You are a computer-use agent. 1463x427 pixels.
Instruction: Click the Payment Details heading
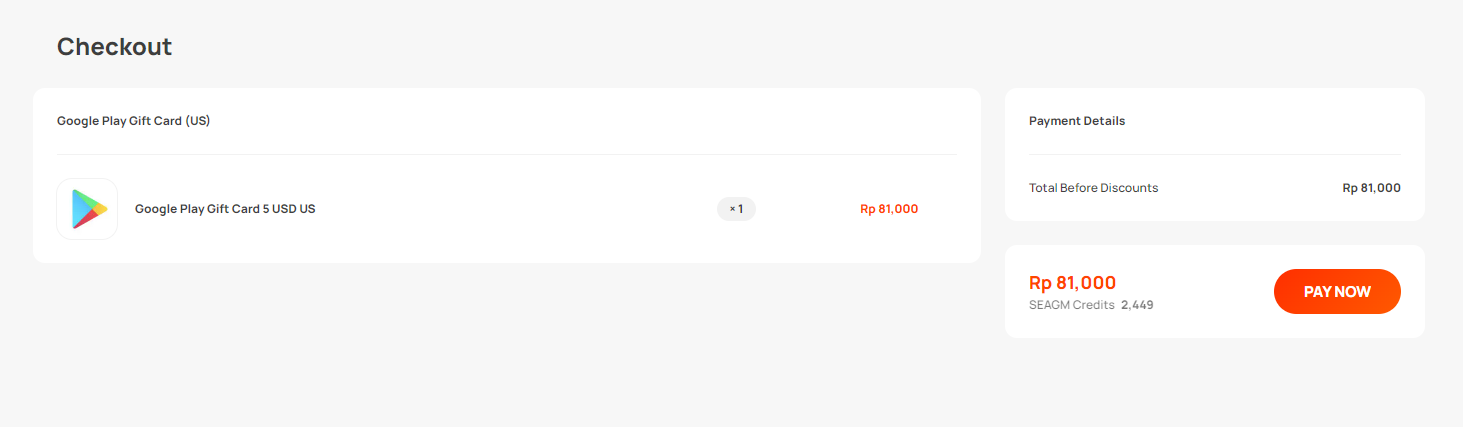tap(1077, 121)
